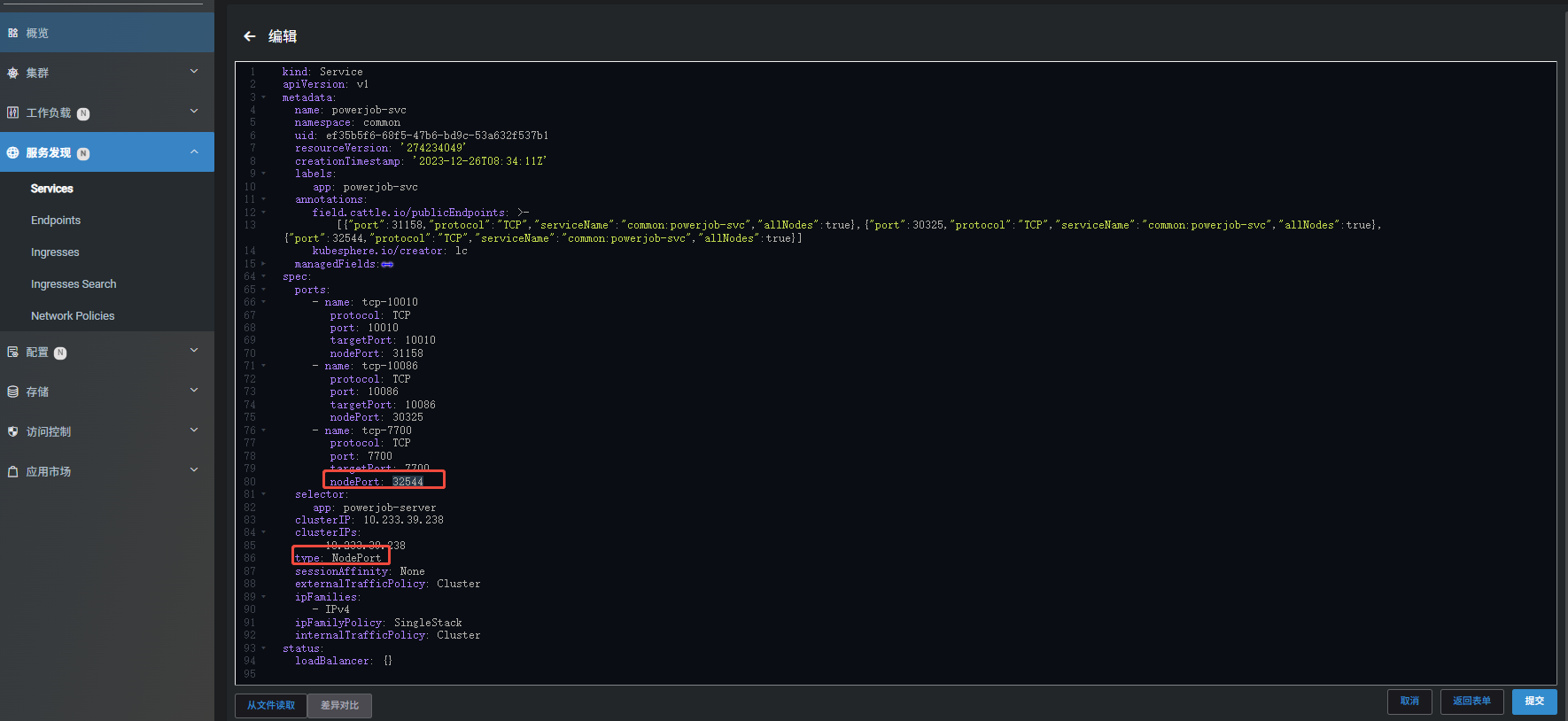Click the 访问控制 shield icon
1568x721 pixels.
point(12,431)
